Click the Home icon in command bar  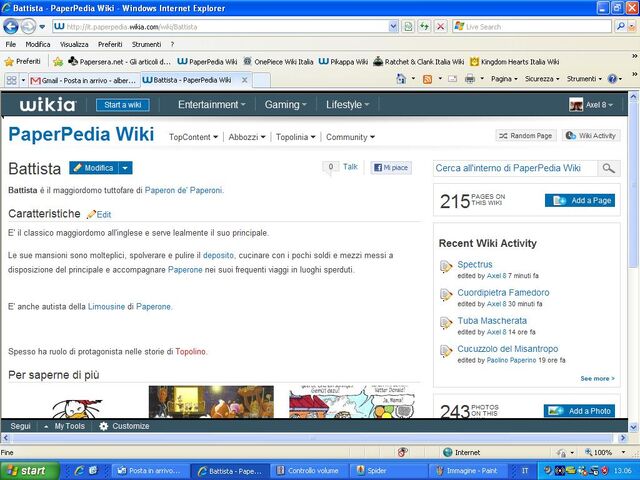[x=401, y=79]
